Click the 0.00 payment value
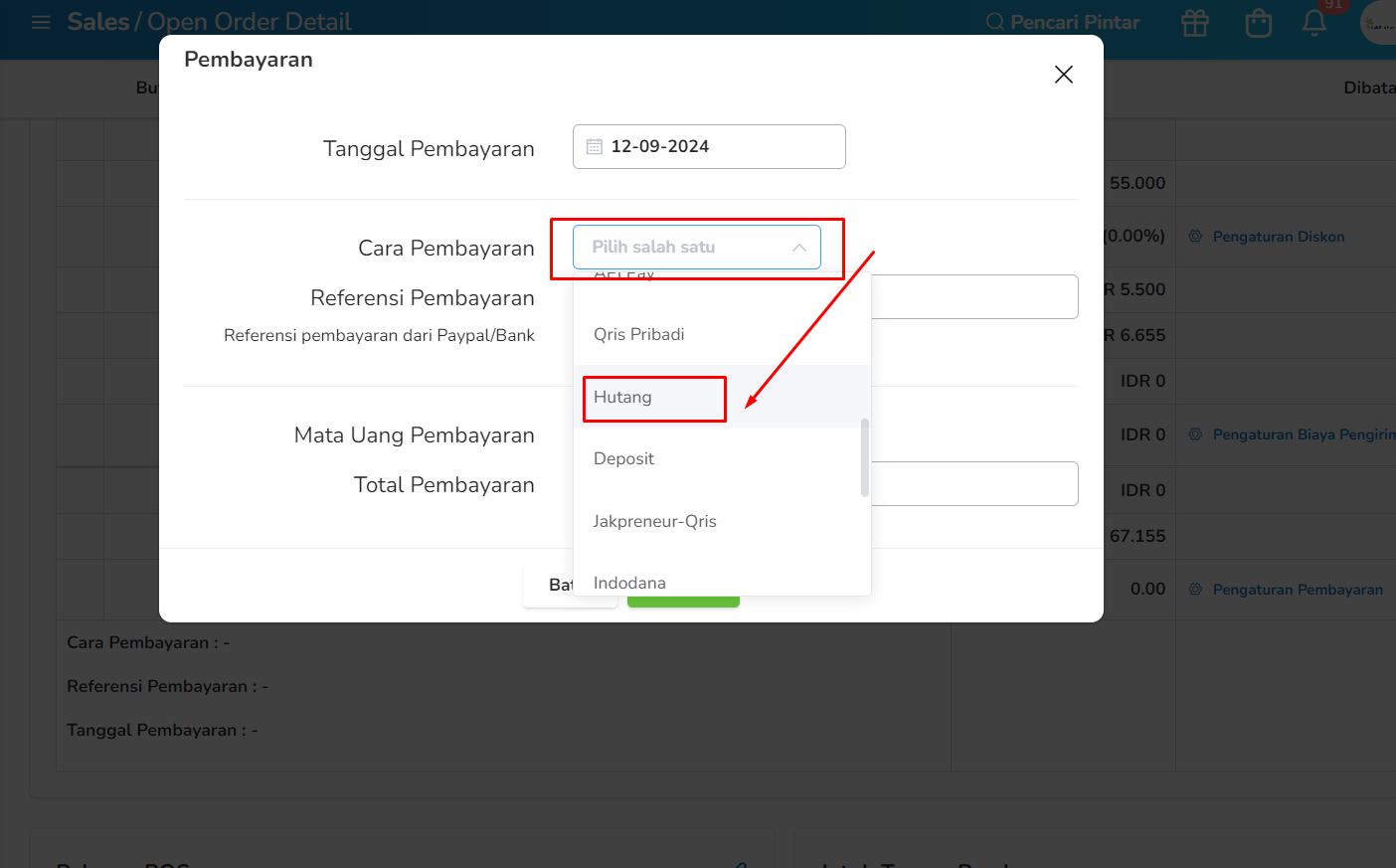The height and width of the screenshot is (868, 1396). (x=1147, y=589)
